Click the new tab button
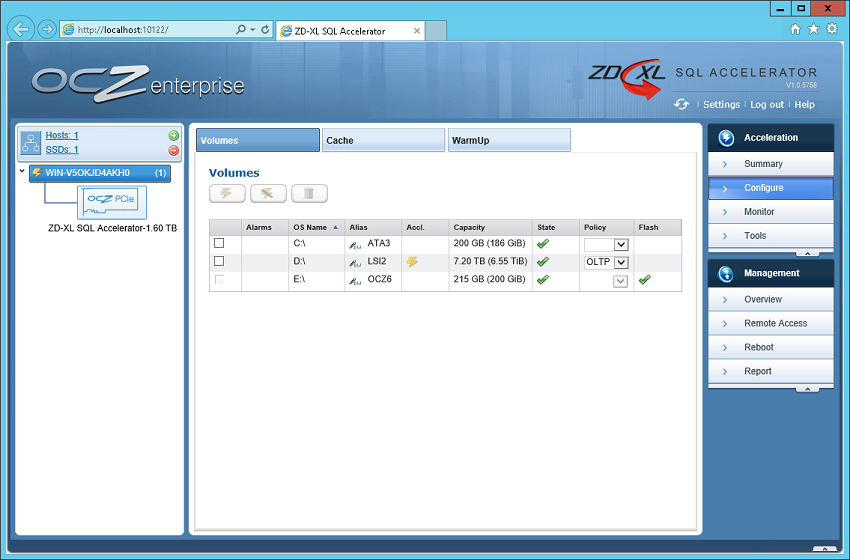This screenshot has height=560, width=850. [x=436, y=31]
